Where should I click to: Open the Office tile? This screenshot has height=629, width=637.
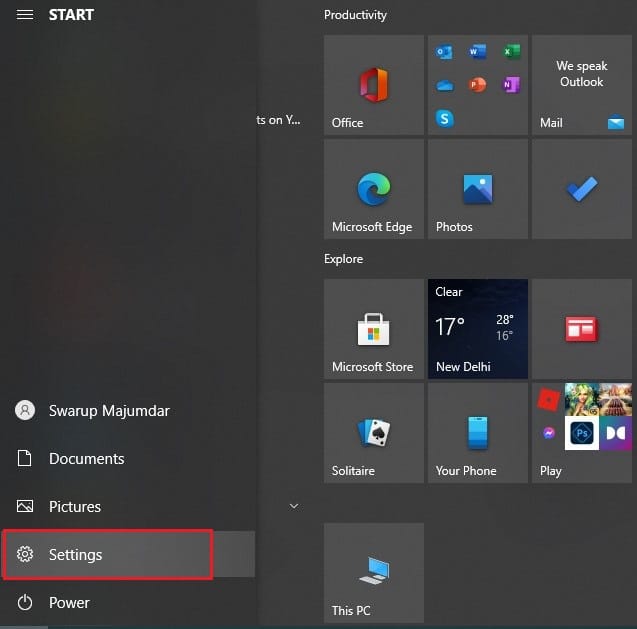pos(374,85)
